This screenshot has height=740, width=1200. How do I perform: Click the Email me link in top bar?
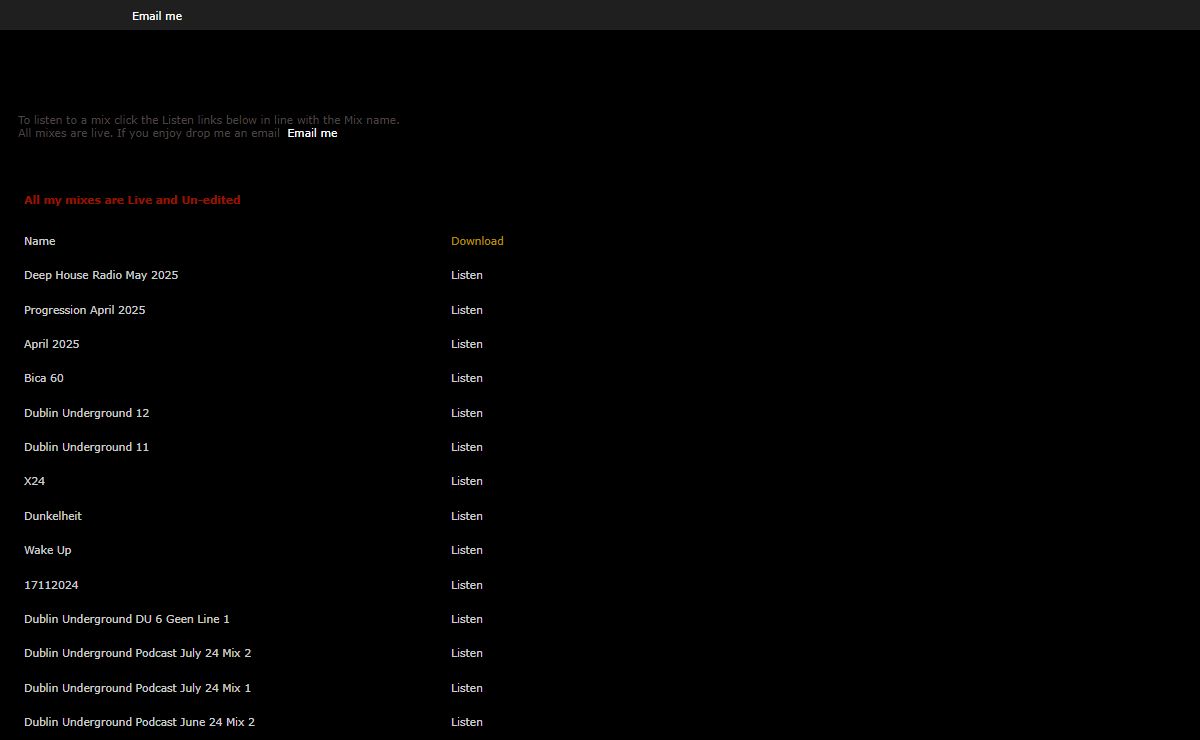click(x=157, y=16)
